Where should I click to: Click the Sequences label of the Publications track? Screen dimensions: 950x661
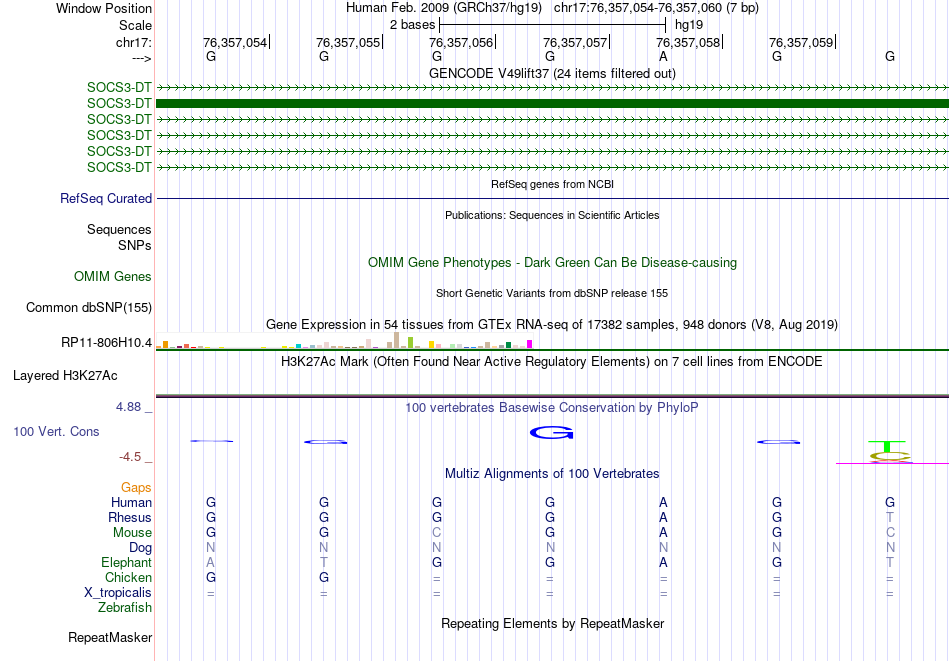point(119,230)
